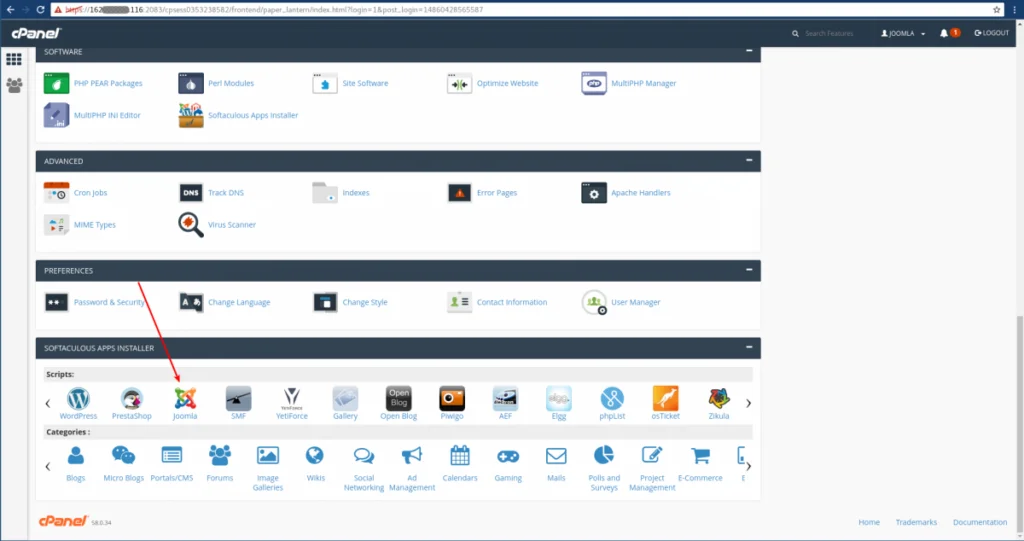1024x541 pixels.
Task: Launch MultiPHP Manager icon
Action: [594, 84]
